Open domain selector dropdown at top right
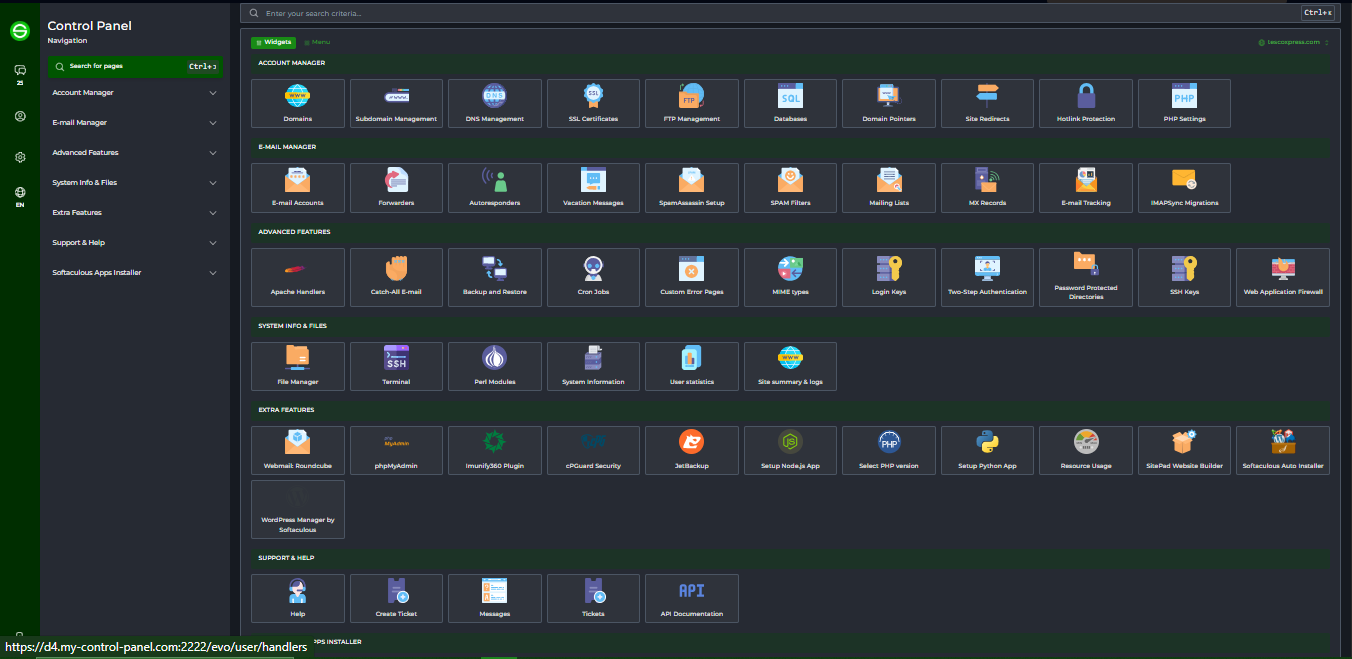This screenshot has width=1352, height=659. pyautogui.click(x=1294, y=42)
